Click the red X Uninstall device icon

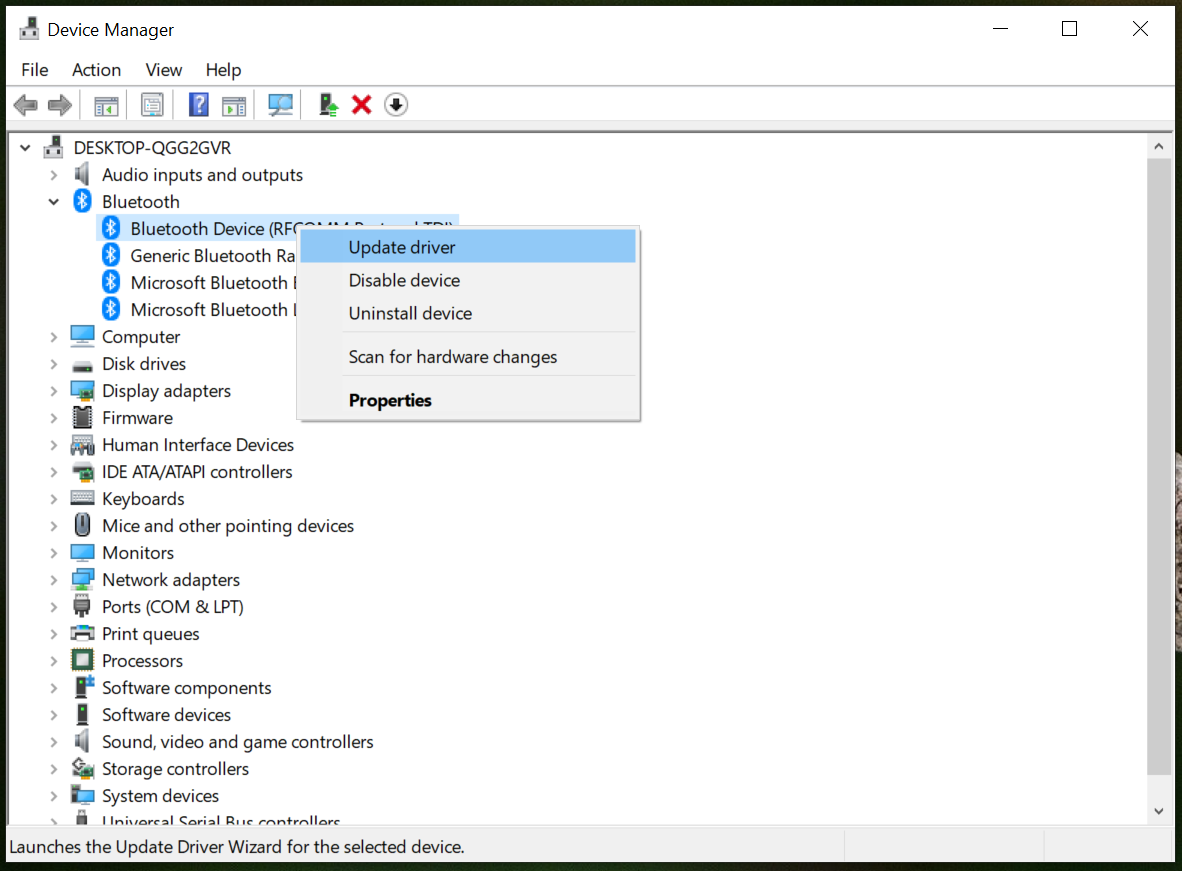click(362, 105)
